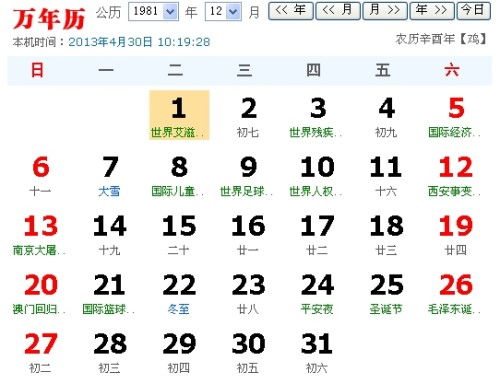Select December 8 国际儿童 day

point(179,176)
